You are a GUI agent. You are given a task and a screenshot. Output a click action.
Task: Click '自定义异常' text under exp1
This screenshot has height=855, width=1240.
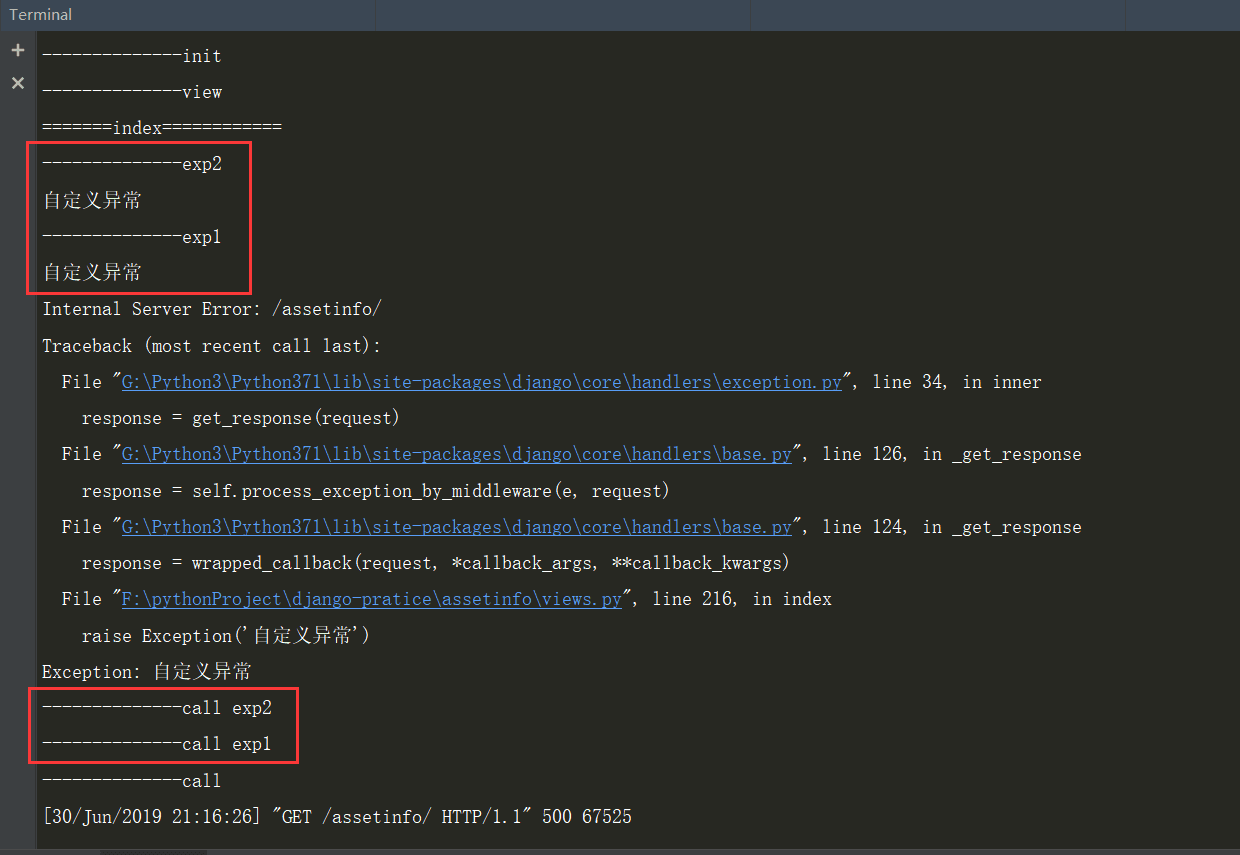tap(92, 273)
